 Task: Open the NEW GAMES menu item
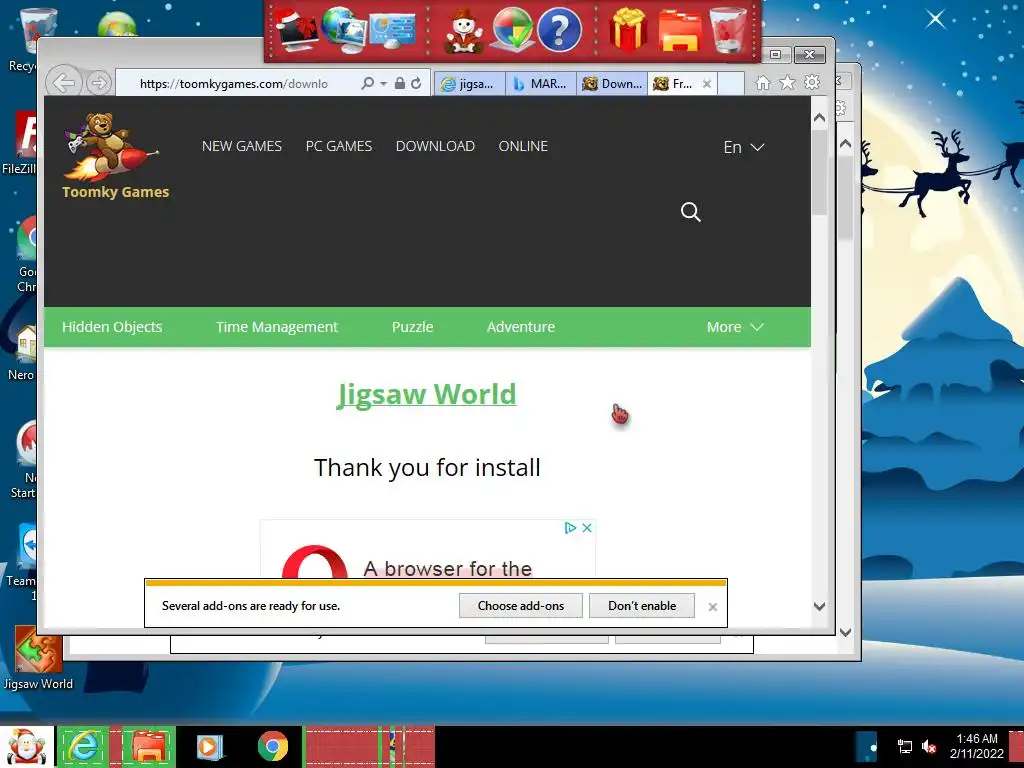click(x=242, y=146)
